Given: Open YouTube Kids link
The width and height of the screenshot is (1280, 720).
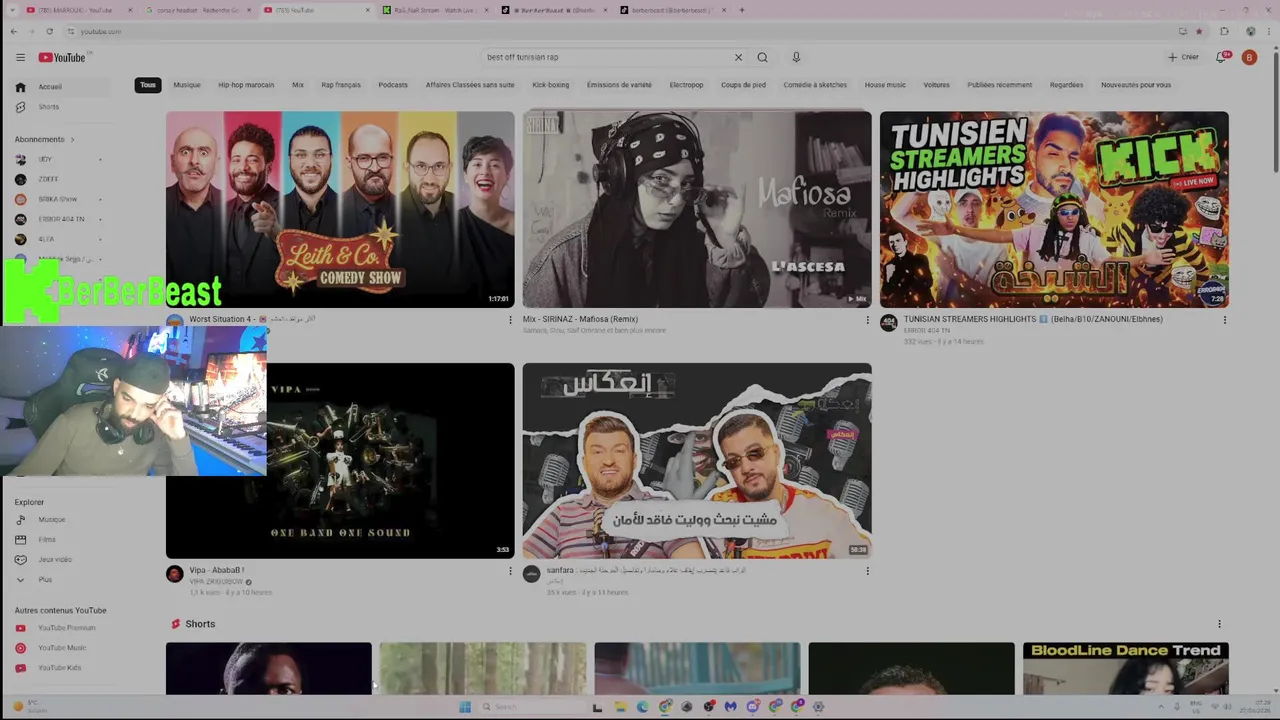Looking at the screenshot, I should pyautogui.click(x=62, y=668).
